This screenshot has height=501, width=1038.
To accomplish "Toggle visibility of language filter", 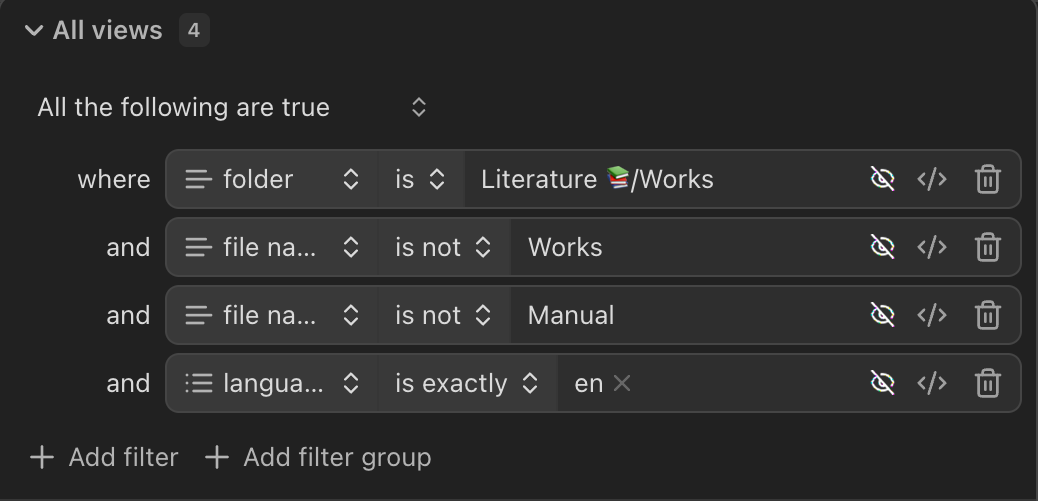I will [882, 384].
